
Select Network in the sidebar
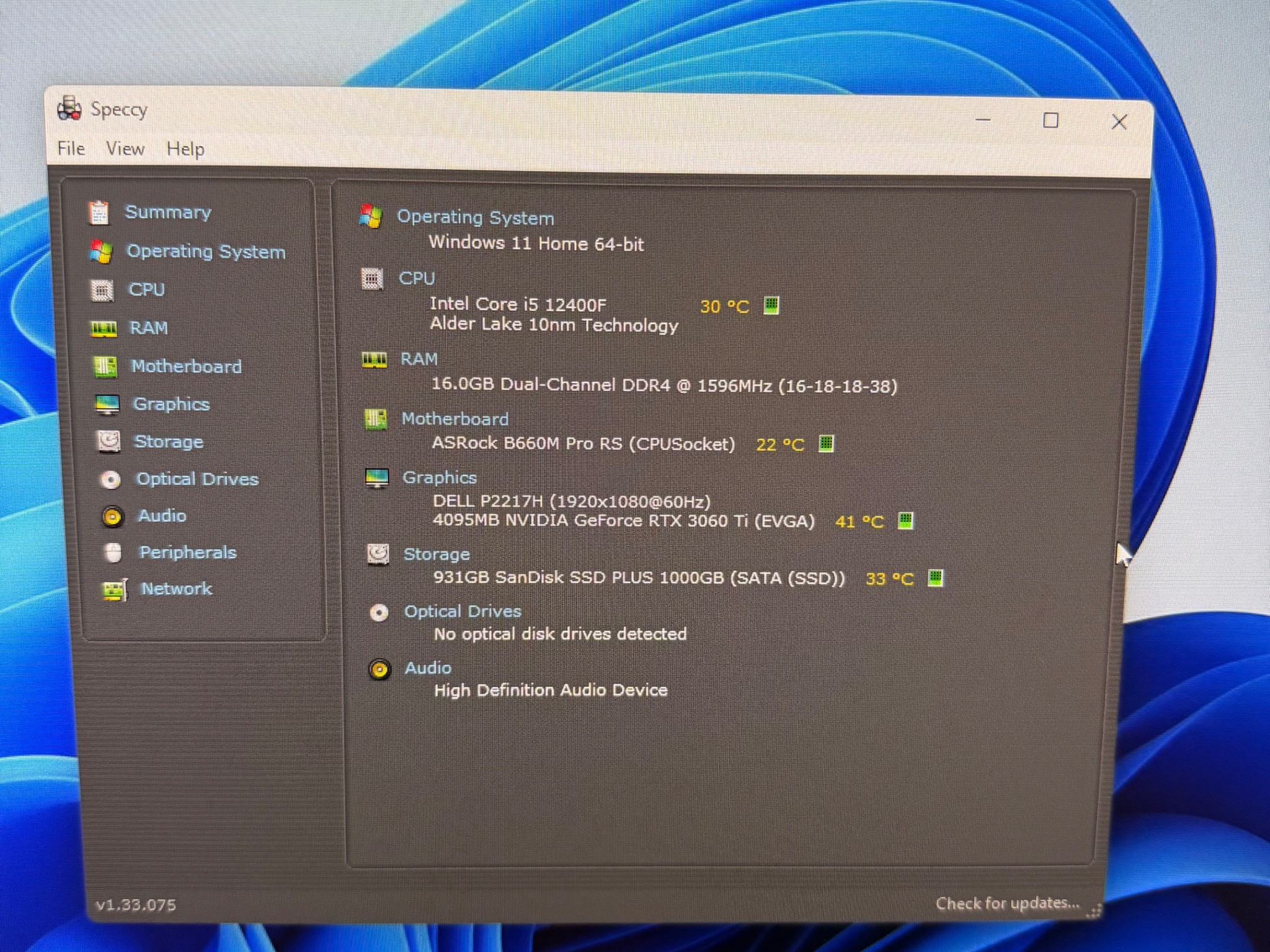tap(176, 589)
